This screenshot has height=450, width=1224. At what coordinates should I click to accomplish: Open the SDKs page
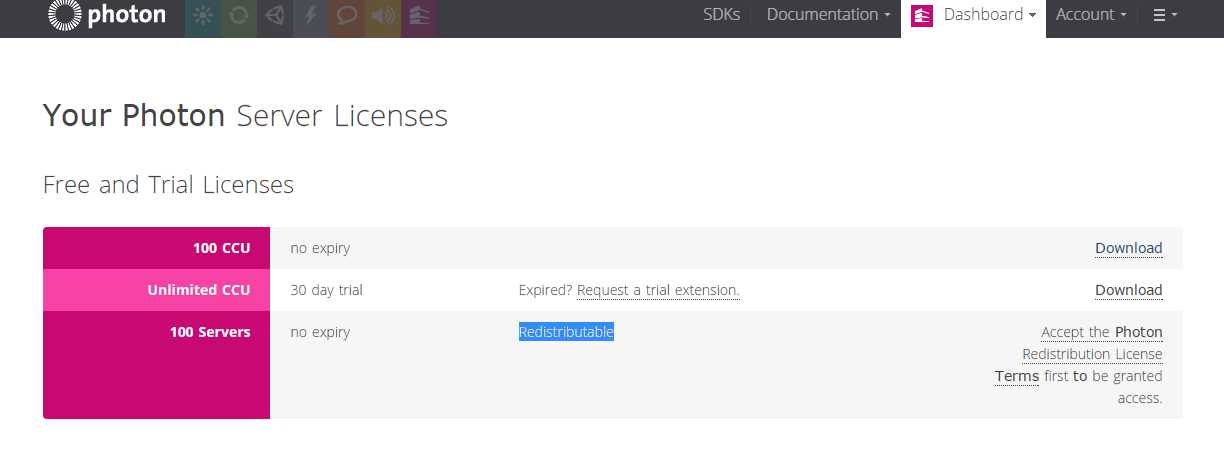(x=721, y=15)
